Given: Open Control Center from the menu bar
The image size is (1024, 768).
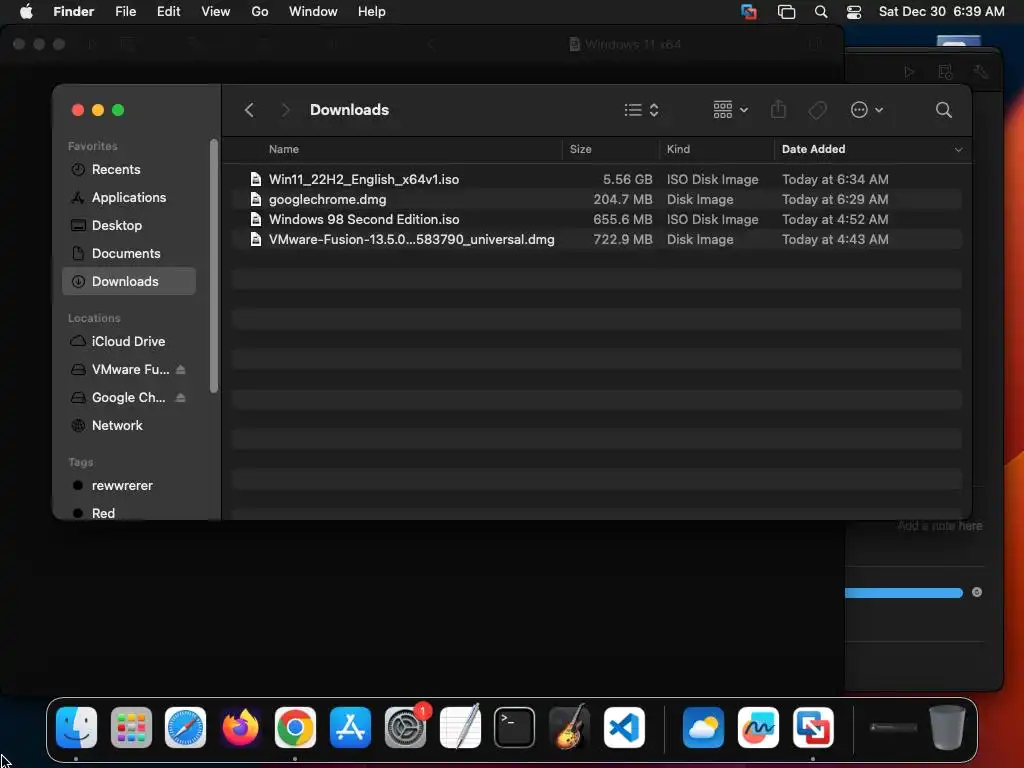Looking at the screenshot, I should tap(854, 12).
